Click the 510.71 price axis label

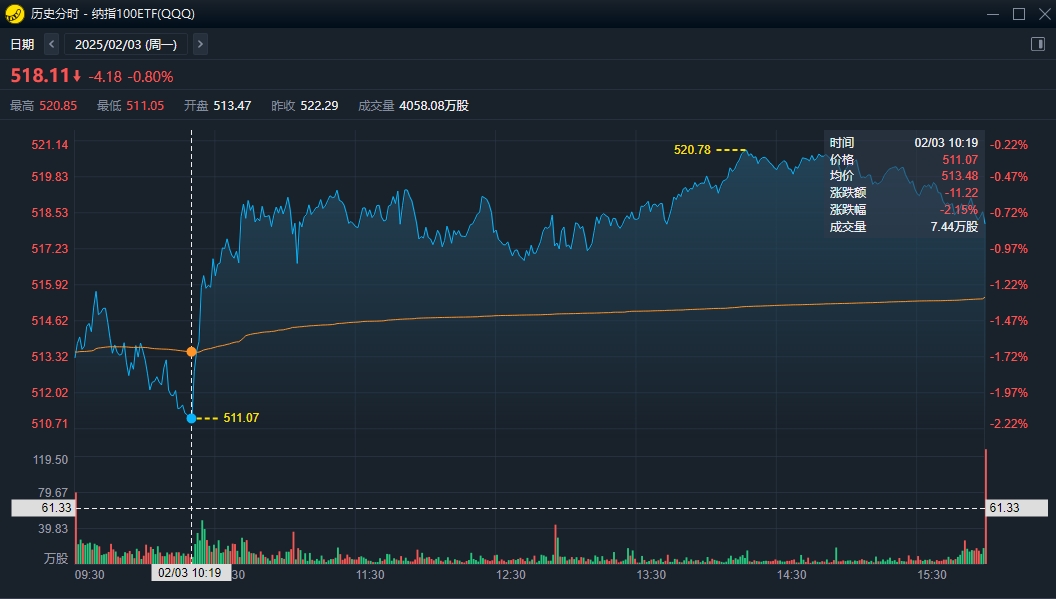coord(50,423)
